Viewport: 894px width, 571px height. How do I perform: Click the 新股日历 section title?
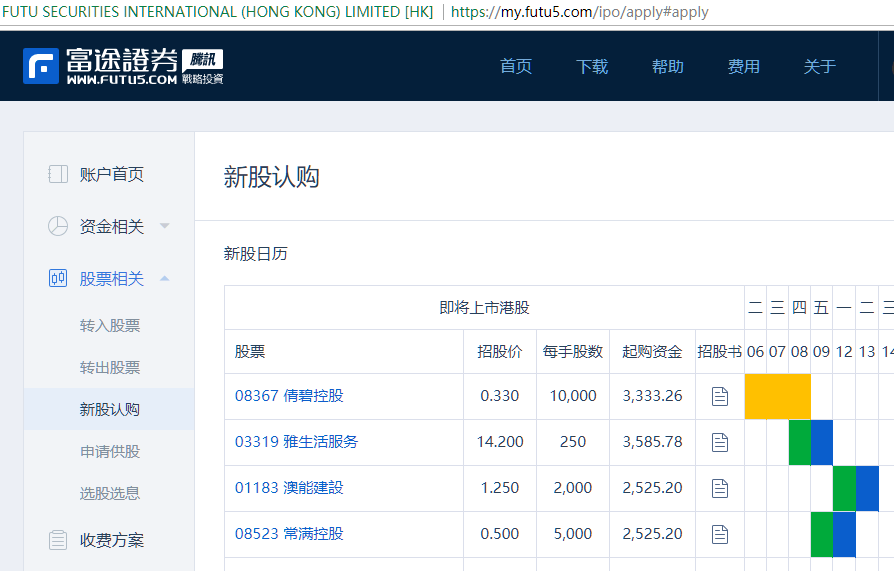(x=255, y=253)
